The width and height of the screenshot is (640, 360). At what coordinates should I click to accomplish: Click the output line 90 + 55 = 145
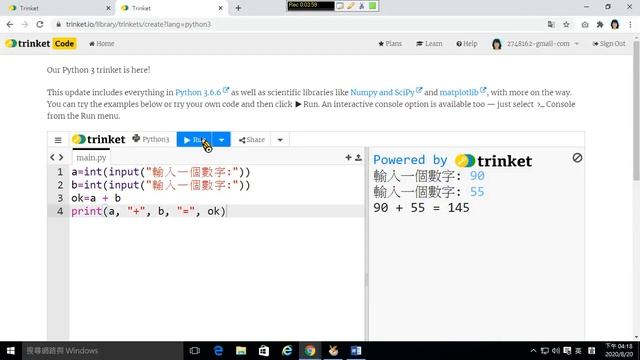(421, 208)
